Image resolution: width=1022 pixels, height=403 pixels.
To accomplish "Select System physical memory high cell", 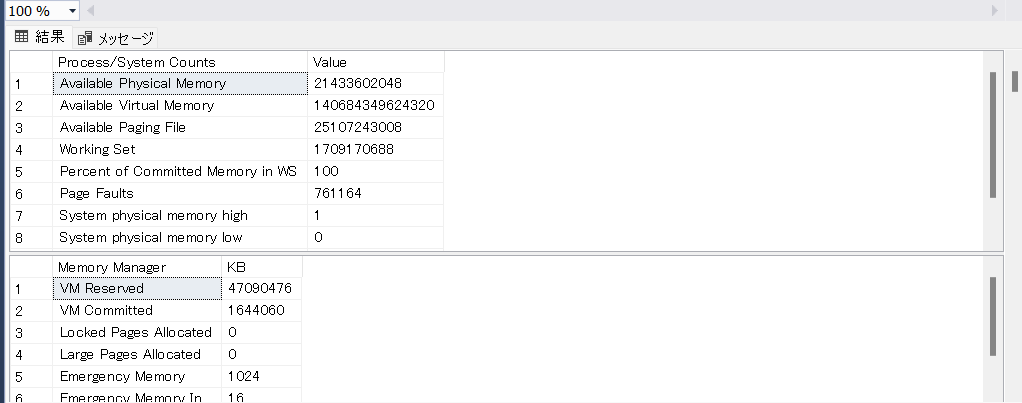I will [x=180, y=215].
